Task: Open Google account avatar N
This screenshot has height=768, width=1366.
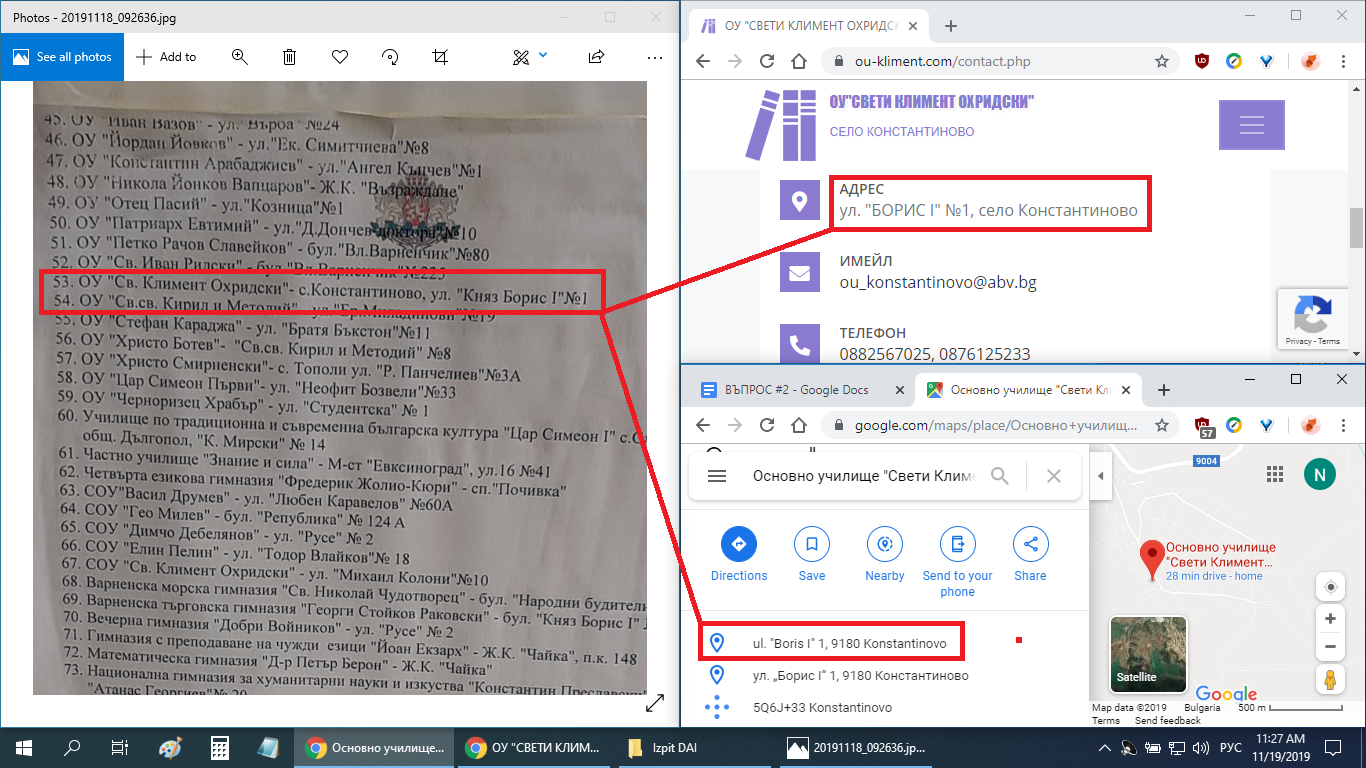Action: 1319,474
